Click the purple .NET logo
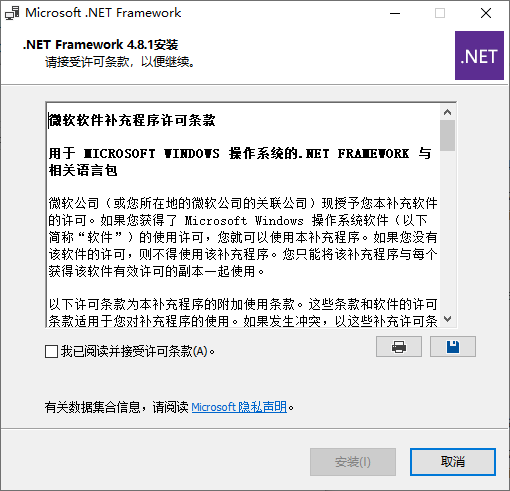This screenshot has width=510, height=491. tap(479, 55)
